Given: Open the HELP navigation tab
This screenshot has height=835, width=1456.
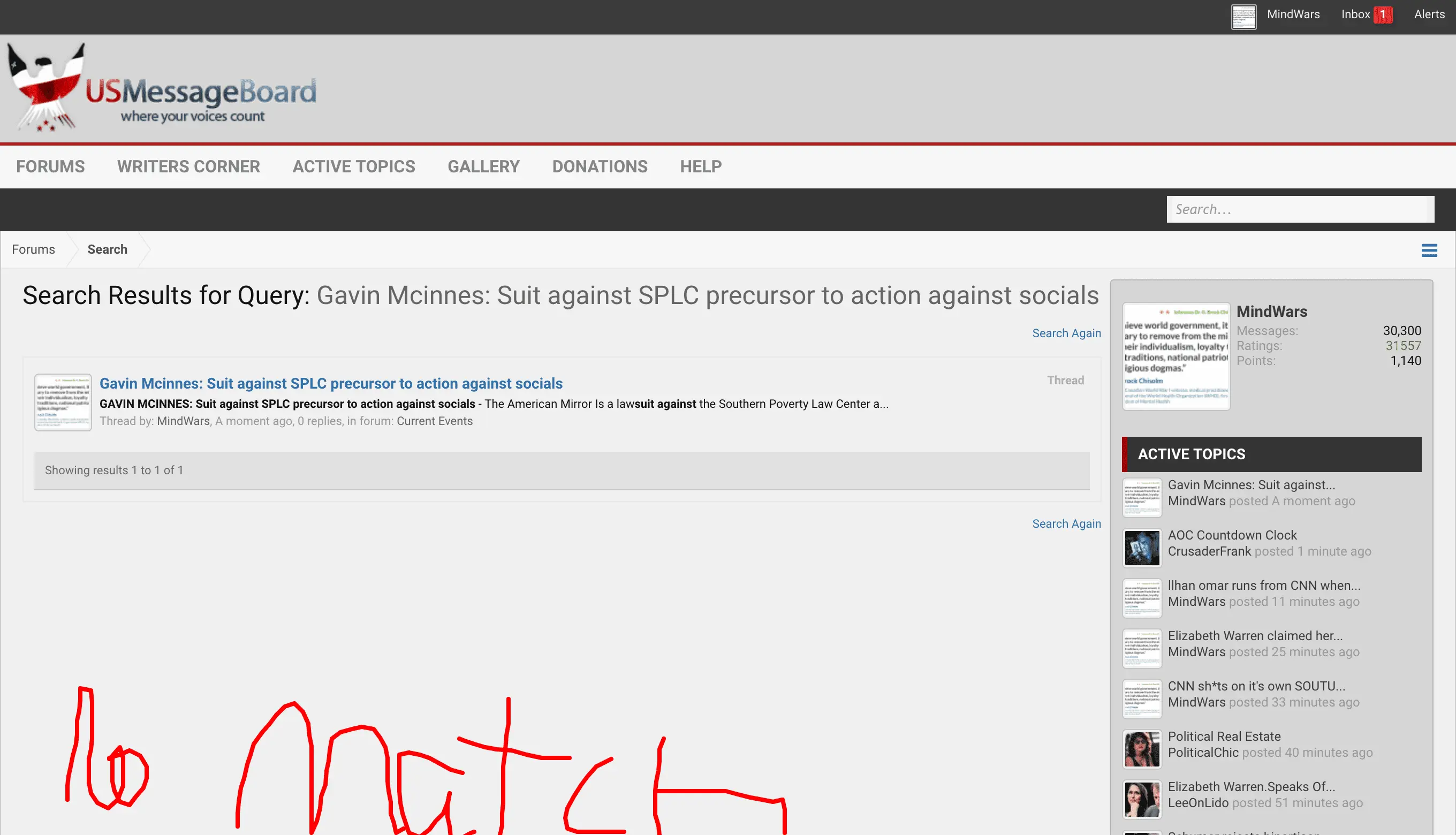Looking at the screenshot, I should click(701, 166).
